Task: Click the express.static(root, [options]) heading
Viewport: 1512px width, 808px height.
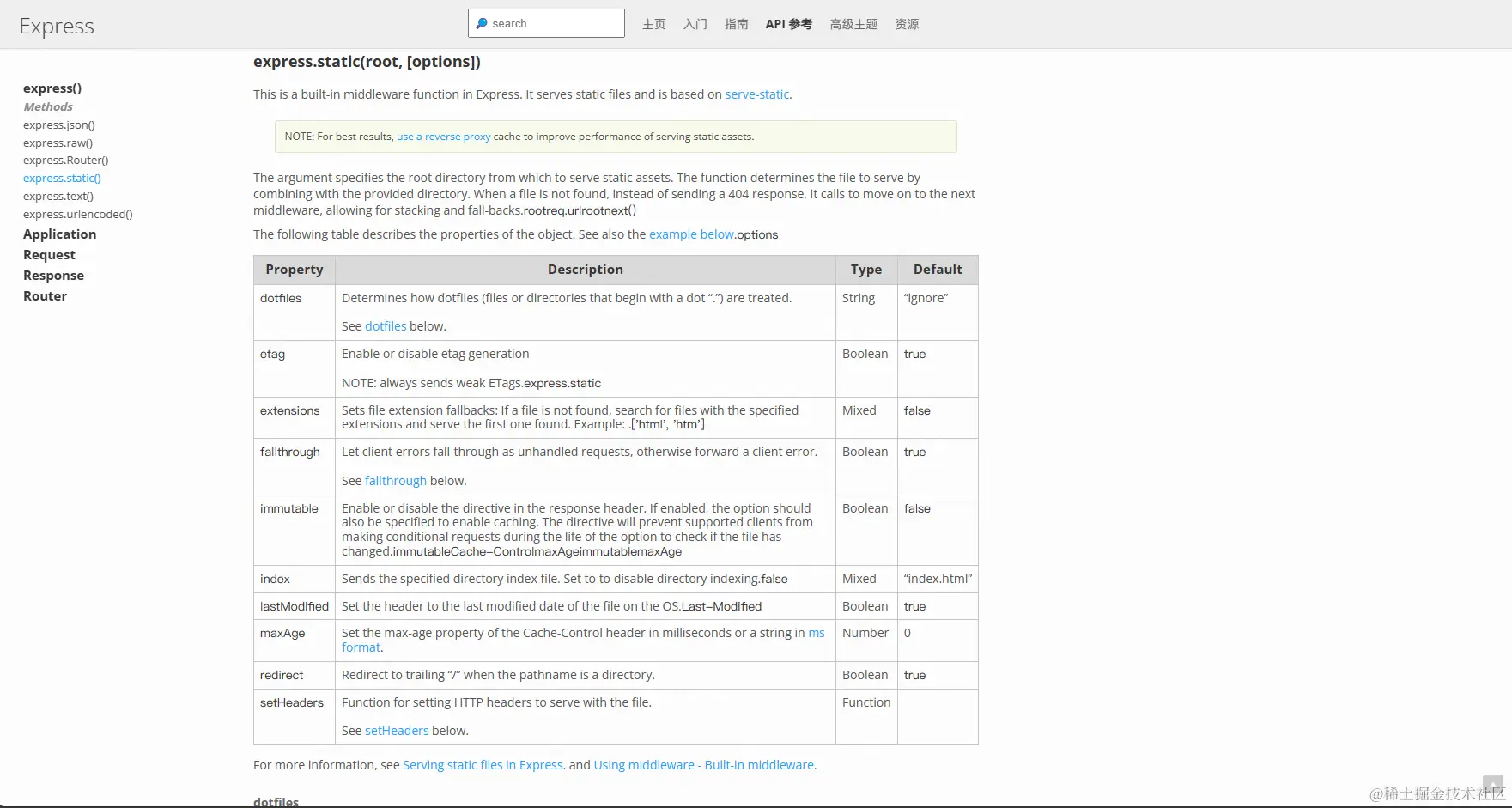Action: [x=367, y=62]
